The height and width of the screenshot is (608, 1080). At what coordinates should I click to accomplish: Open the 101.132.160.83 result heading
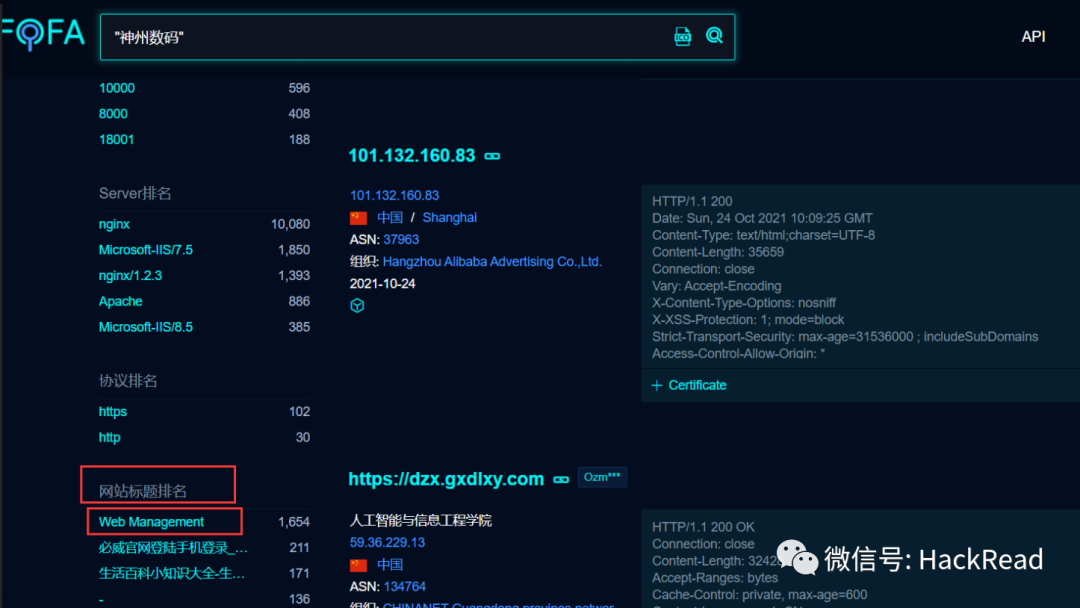pos(412,156)
